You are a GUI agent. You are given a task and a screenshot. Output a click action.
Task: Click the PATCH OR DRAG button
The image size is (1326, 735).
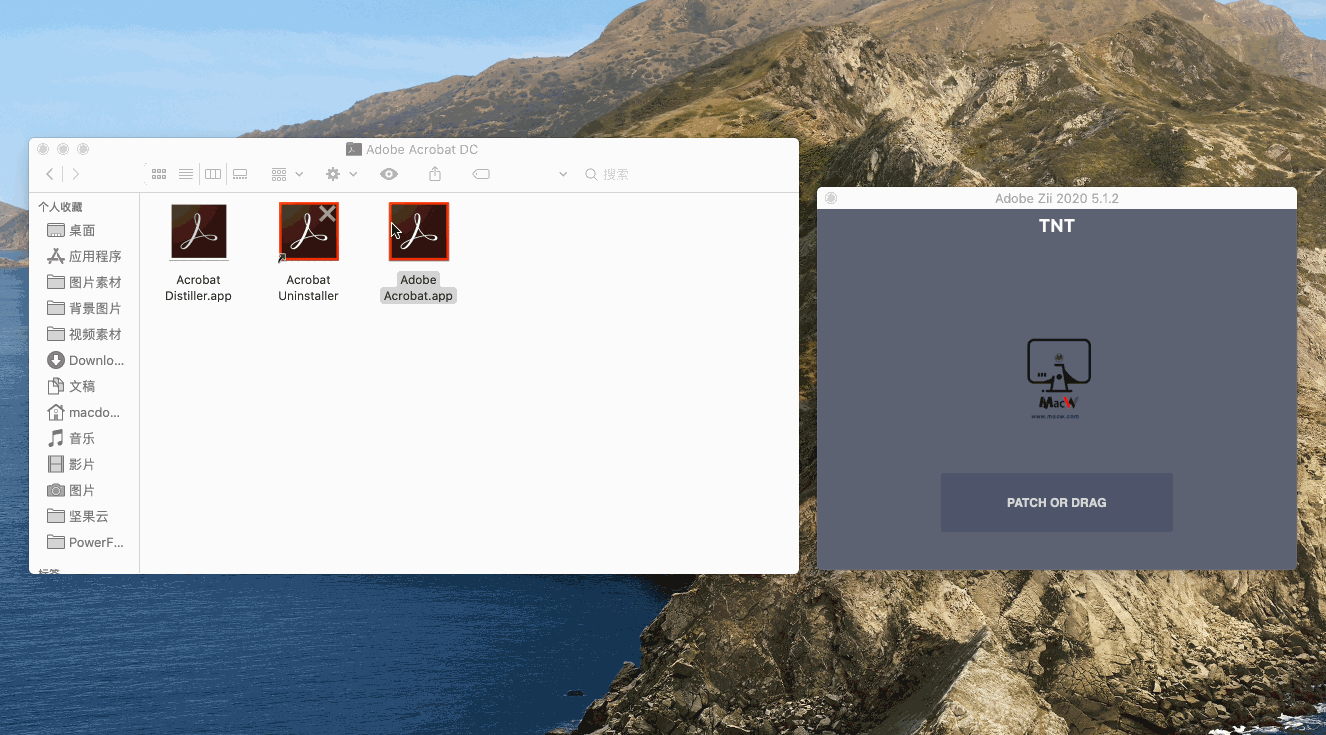[1056, 502]
